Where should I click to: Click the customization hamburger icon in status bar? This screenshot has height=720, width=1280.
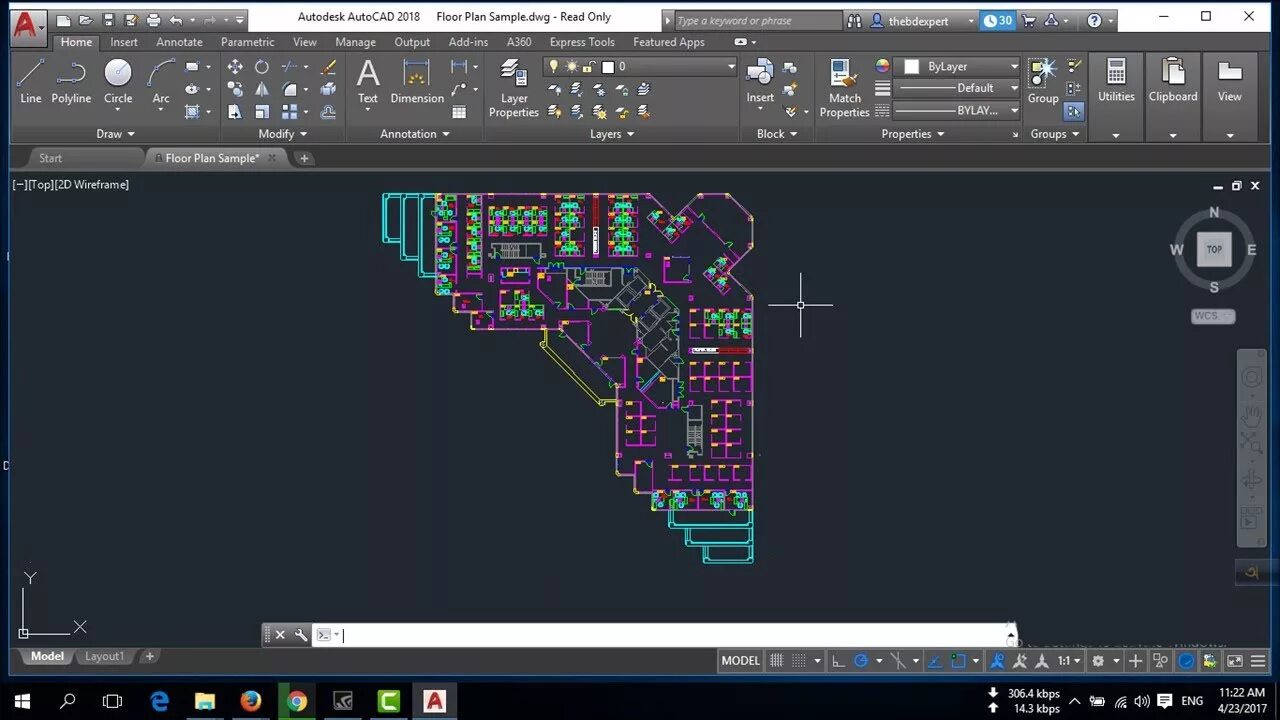[1257, 661]
